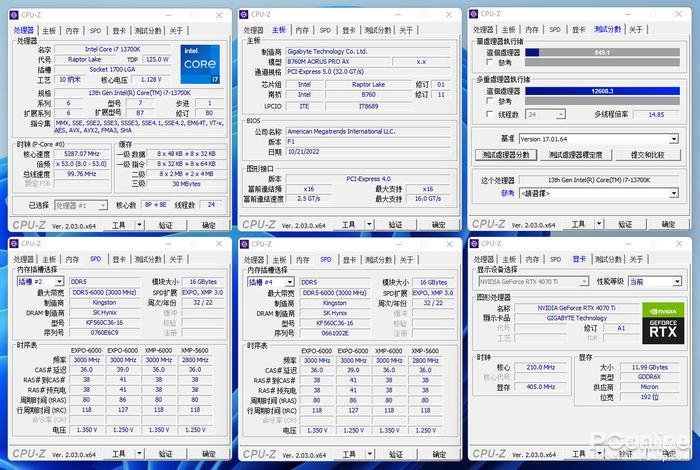Screen dimensions: 700x470
Task: Expand the 工具 arrow in the benchmark score window
Action: click(x=599, y=224)
